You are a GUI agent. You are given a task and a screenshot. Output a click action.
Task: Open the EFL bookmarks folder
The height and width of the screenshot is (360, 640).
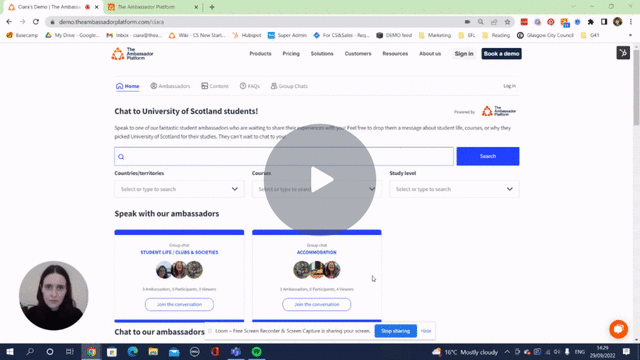(x=467, y=35)
